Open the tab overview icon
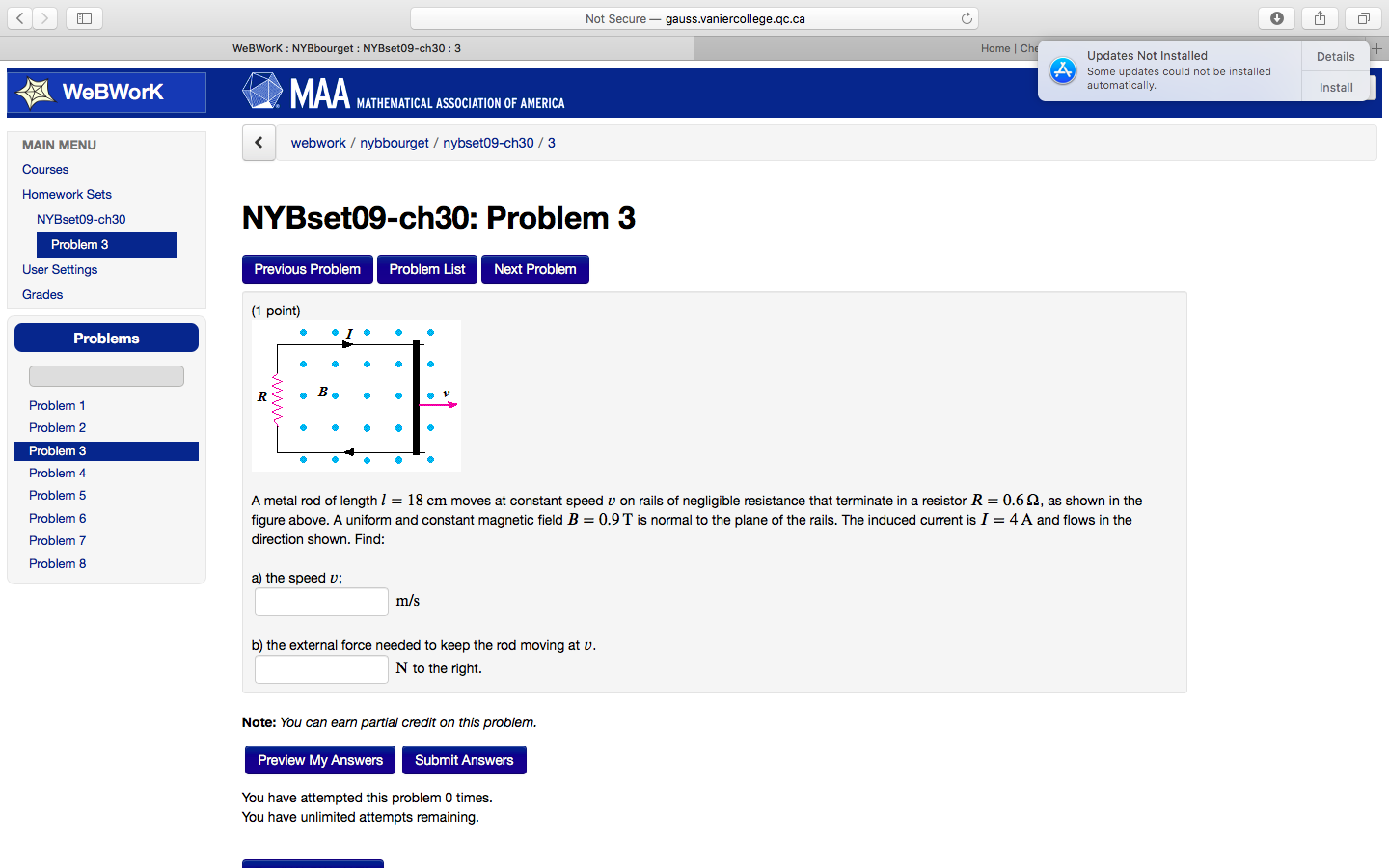This screenshot has height=868, width=1389. pyautogui.click(x=1362, y=17)
